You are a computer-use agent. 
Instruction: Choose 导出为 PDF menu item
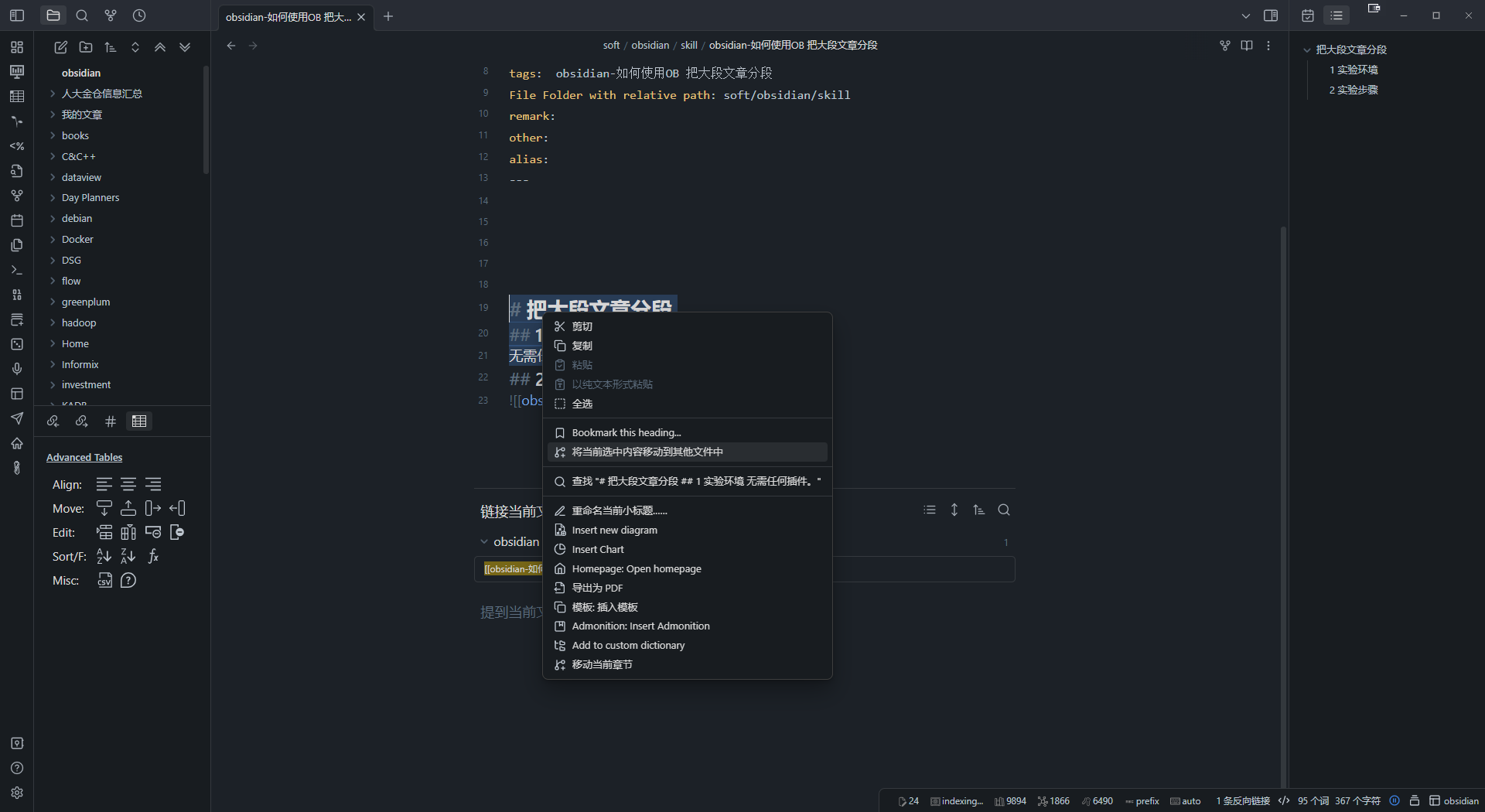pyautogui.click(x=688, y=588)
